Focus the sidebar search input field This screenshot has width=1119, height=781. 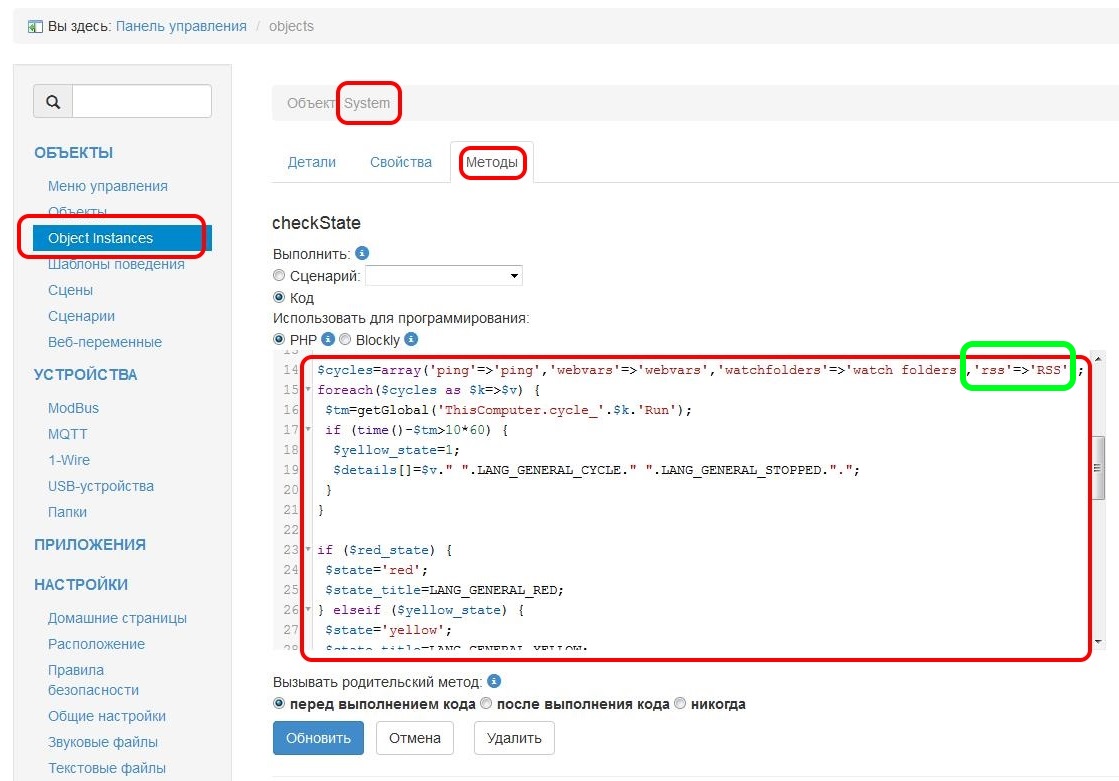tap(141, 101)
